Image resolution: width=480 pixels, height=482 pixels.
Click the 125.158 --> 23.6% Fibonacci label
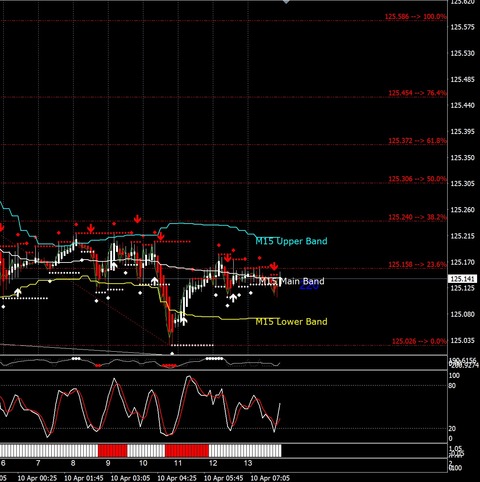(417, 265)
